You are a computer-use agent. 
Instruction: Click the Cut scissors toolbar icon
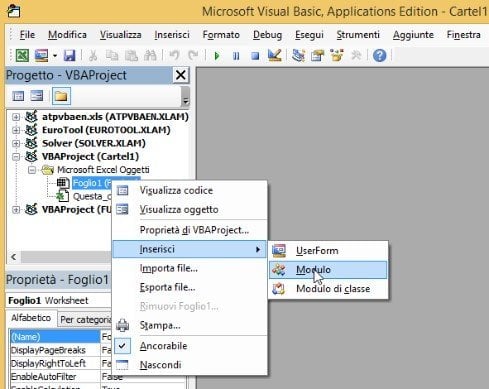coord(93,55)
